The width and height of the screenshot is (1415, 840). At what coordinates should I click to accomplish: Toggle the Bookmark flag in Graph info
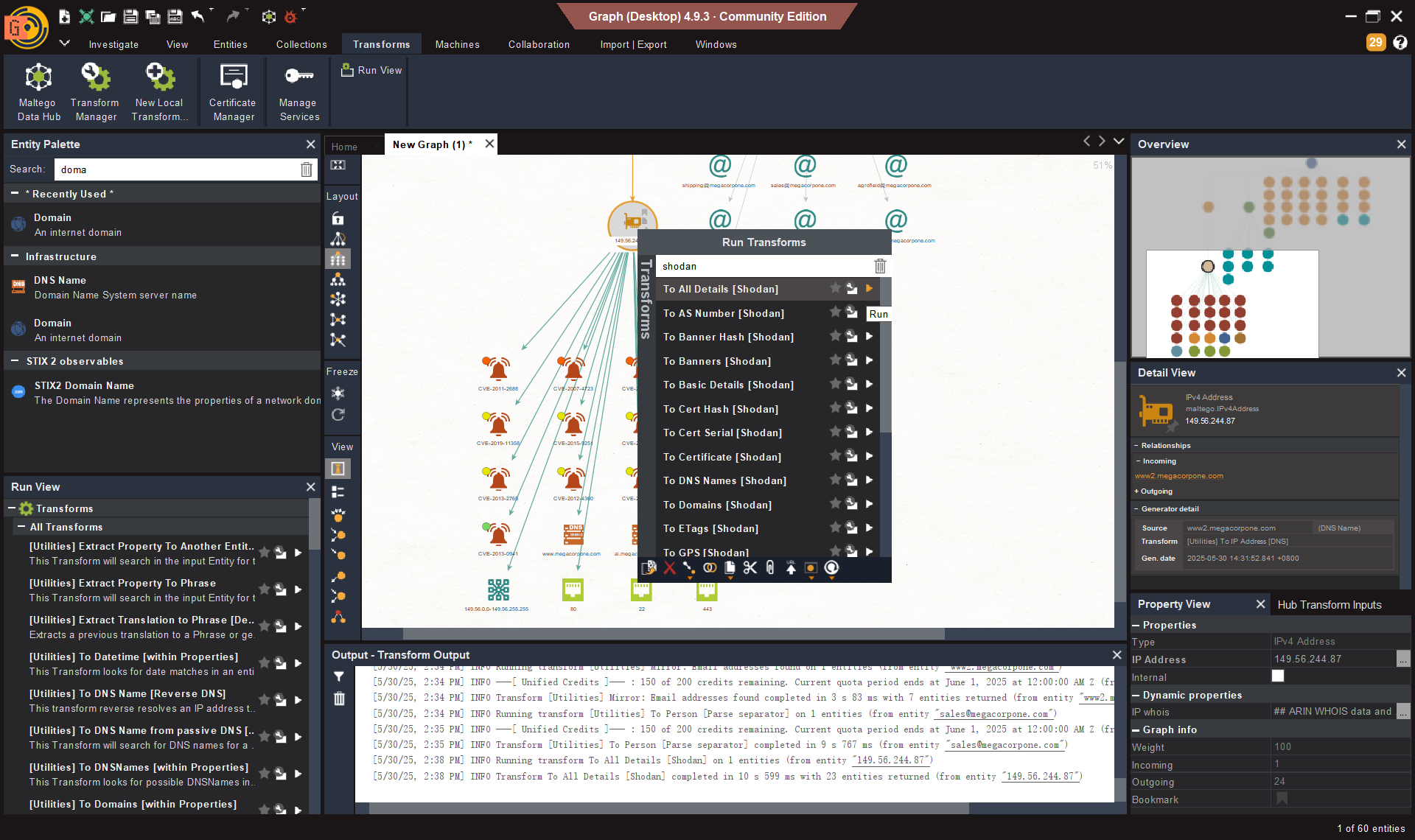click(1282, 799)
